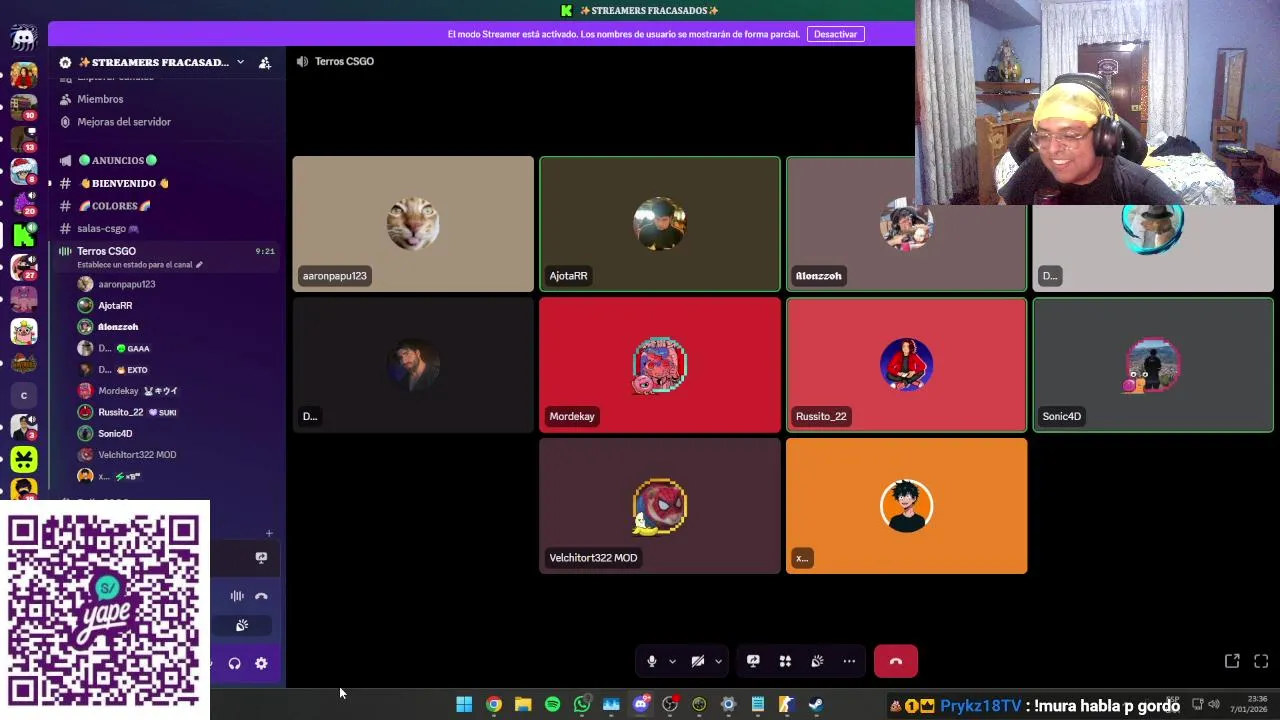Open the green K server icon
The width and height of the screenshot is (1280, 720).
[x=24, y=235]
